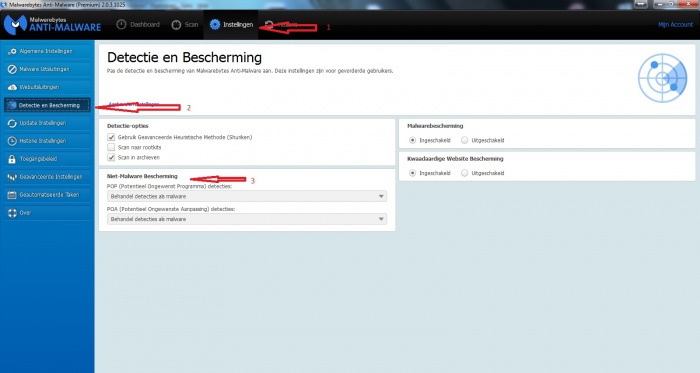700x373 pixels.
Task: Expand the POA detecties dropdown
Action: [x=247, y=219]
